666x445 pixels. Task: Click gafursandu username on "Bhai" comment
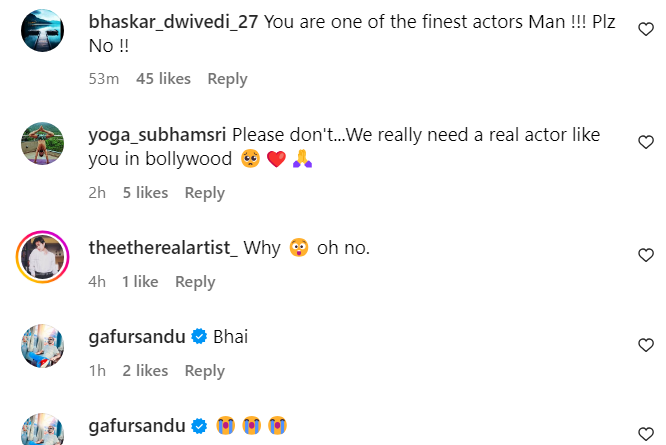(137, 337)
